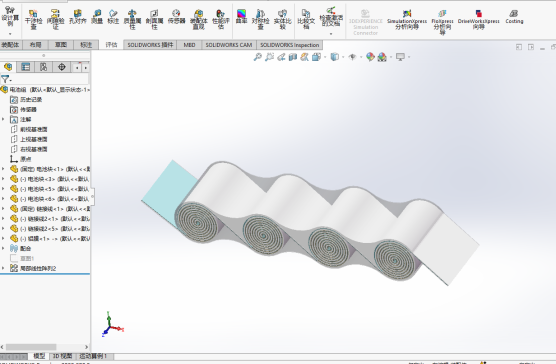This screenshot has width=556, height=364.
Task: Open 模型 model tab at bottom
Action: [x=39, y=356]
